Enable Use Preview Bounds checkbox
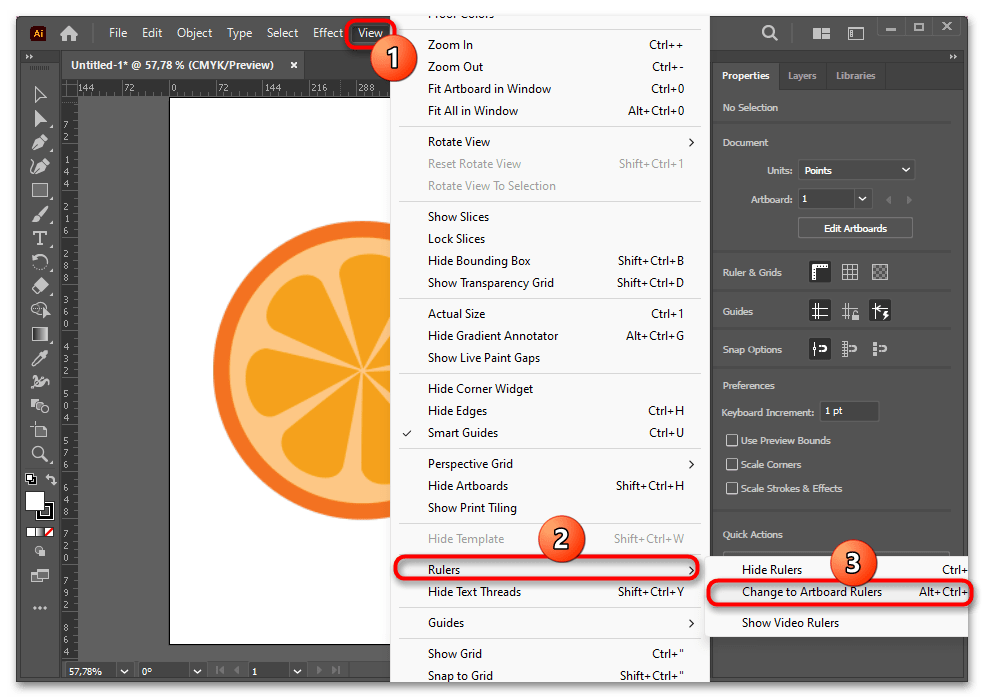 click(732, 440)
